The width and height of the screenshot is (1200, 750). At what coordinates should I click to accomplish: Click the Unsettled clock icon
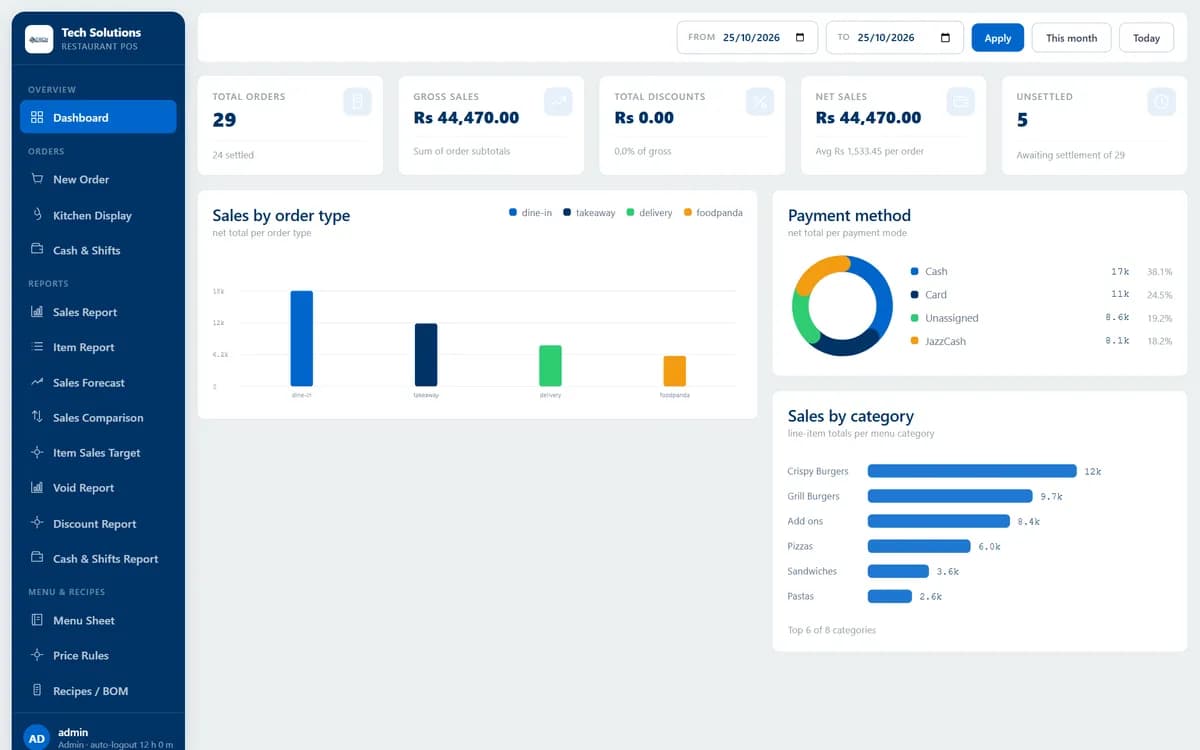[x=1161, y=101]
